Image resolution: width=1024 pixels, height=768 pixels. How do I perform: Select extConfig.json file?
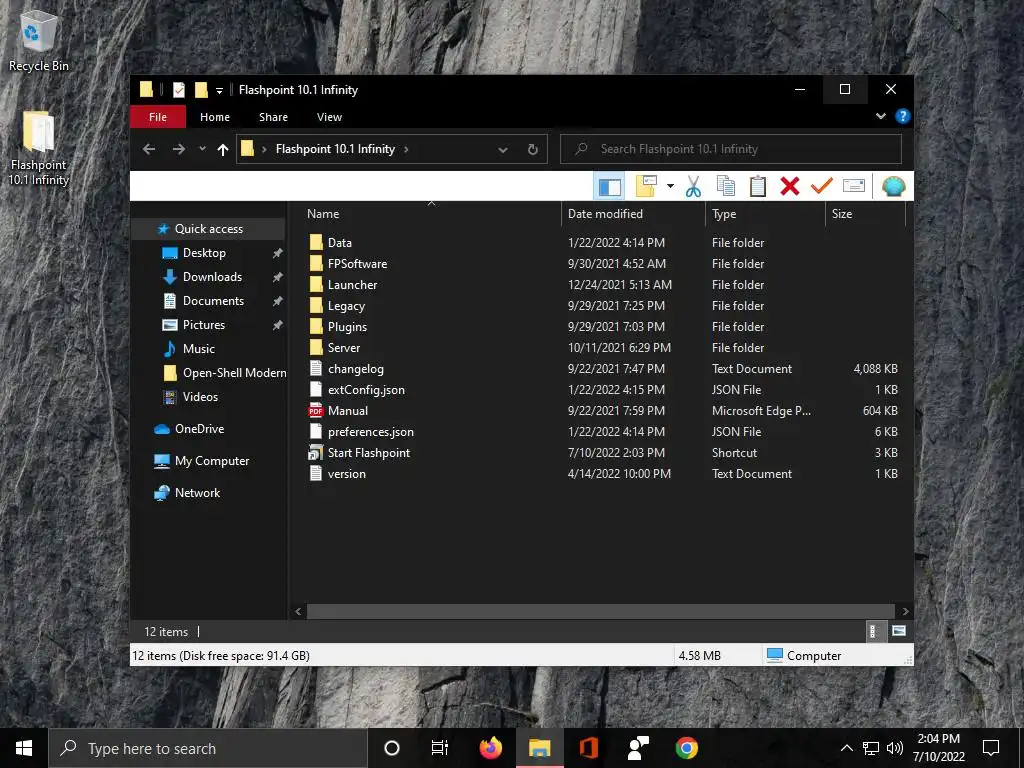(x=366, y=390)
